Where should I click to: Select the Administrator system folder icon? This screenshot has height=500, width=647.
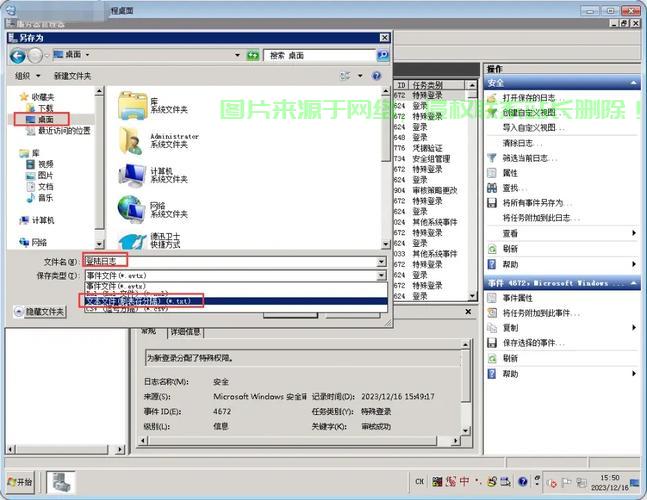(x=131, y=141)
